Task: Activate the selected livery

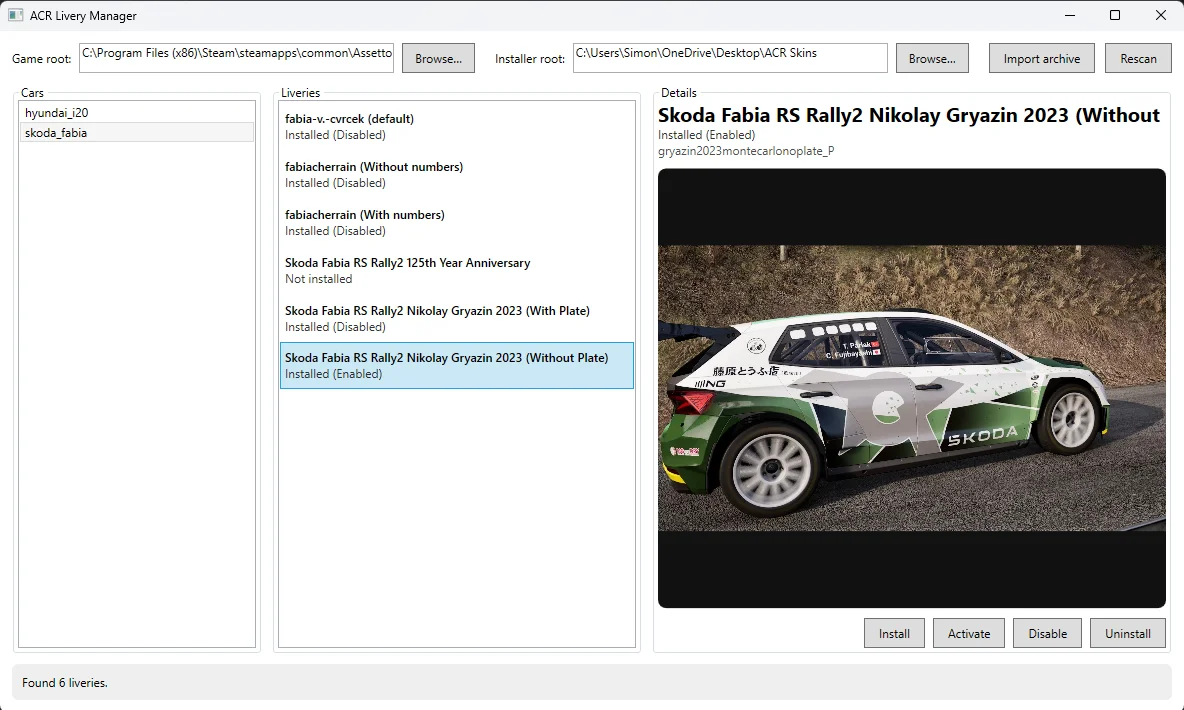Action: coord(969,633)
